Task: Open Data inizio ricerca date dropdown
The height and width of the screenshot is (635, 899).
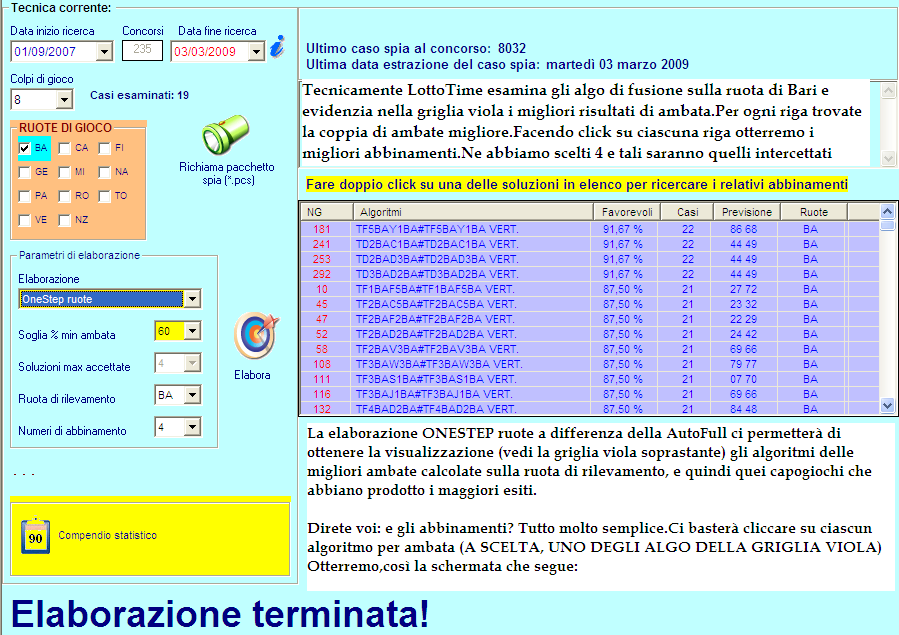Action: (x=104, y=52)
